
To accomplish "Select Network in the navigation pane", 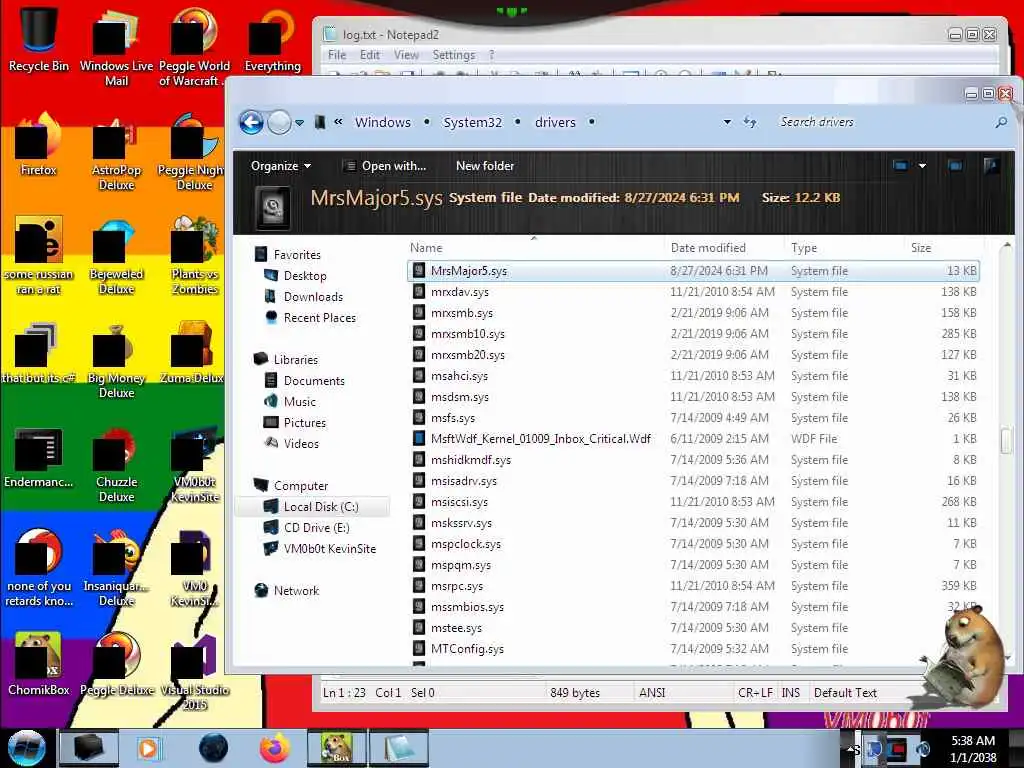I will coord(296,590).
